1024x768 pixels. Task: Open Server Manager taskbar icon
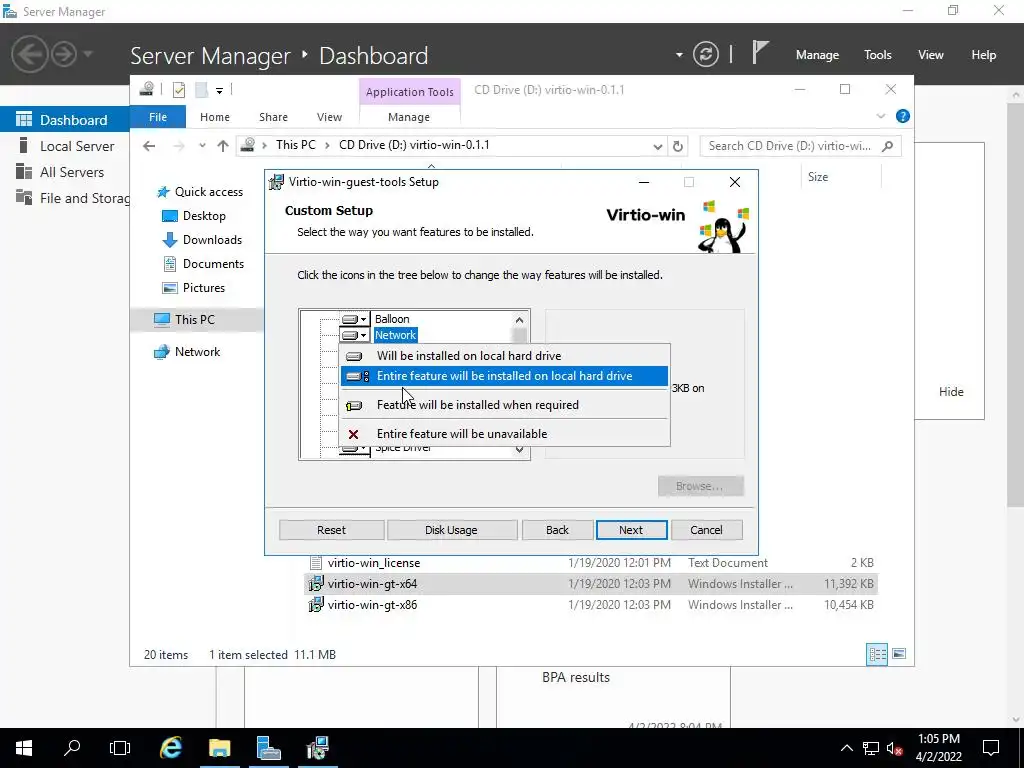pyautogui.click(x=268, y=748)
